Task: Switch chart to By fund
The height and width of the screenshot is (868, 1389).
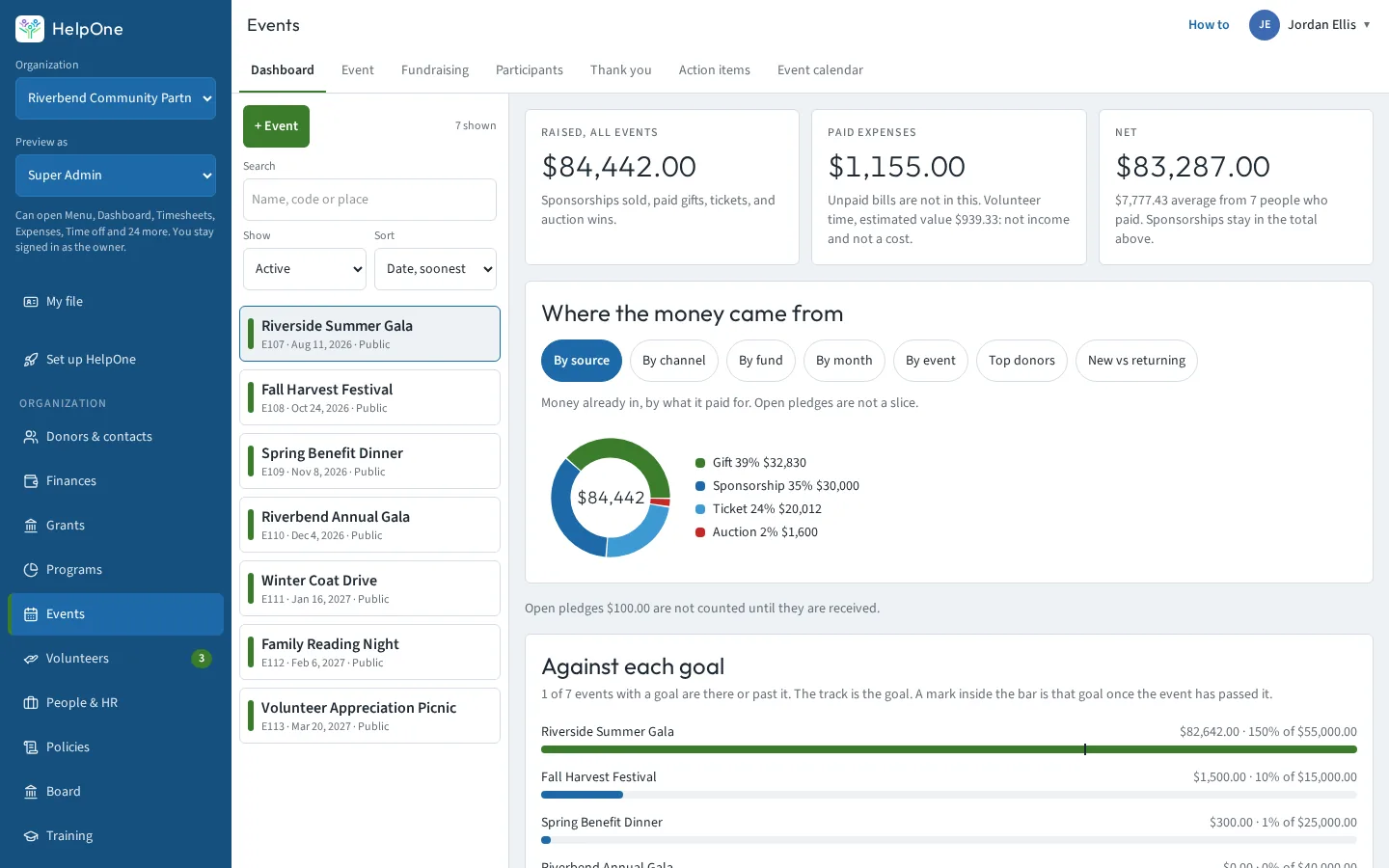Action: 761,361
